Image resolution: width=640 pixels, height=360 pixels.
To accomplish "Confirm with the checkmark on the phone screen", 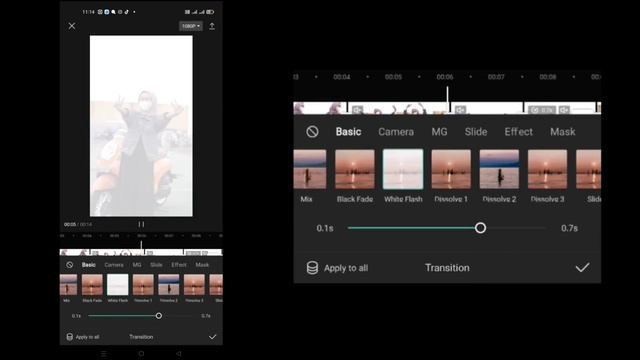I will (x=213, y=337).
